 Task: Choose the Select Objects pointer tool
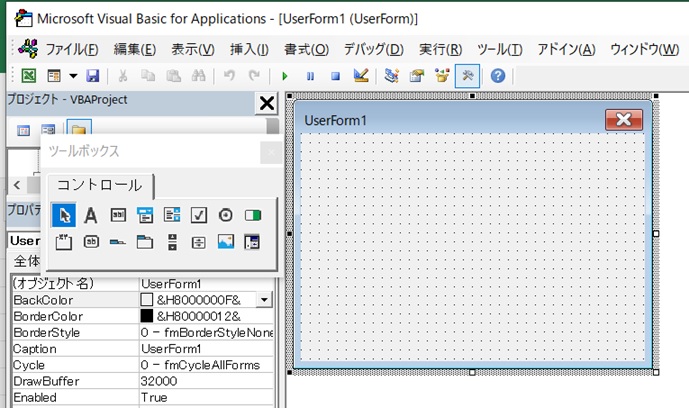tap(64, 215)
